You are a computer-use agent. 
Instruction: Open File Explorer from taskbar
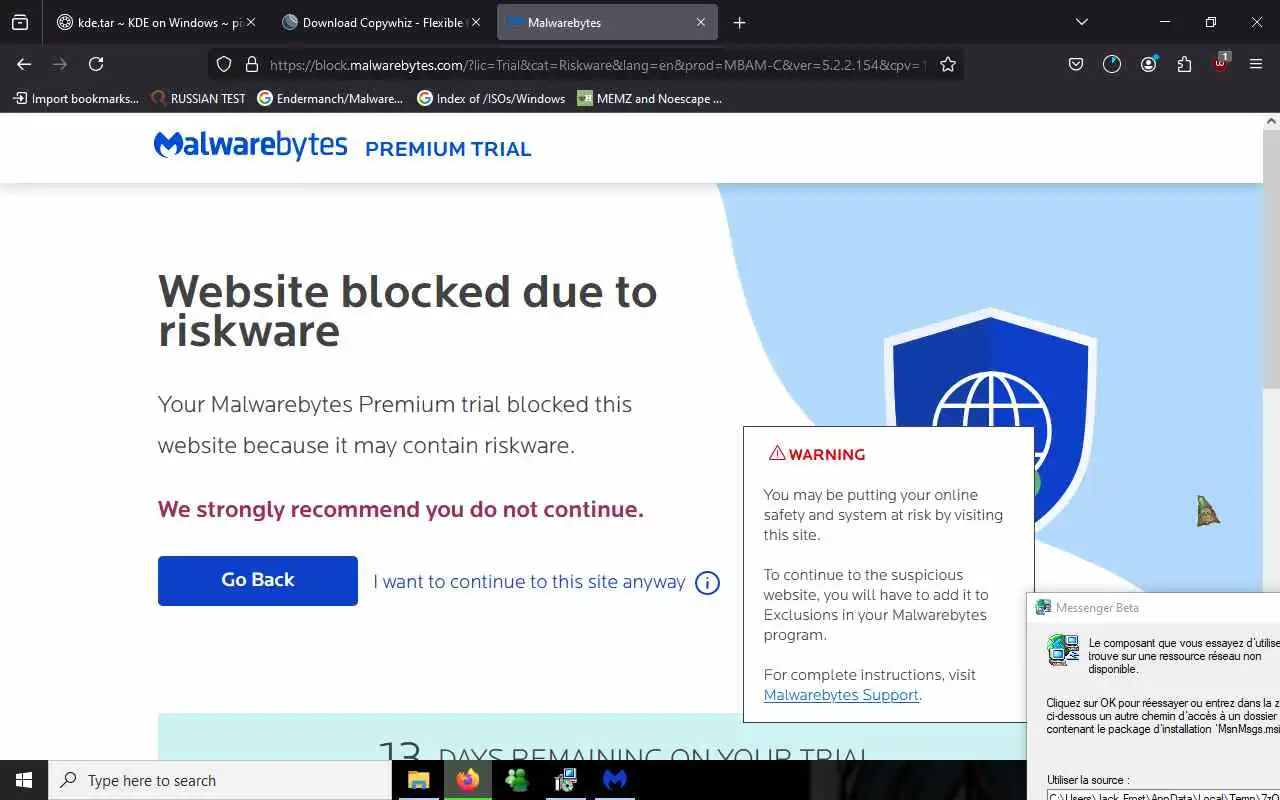[418, 780]
